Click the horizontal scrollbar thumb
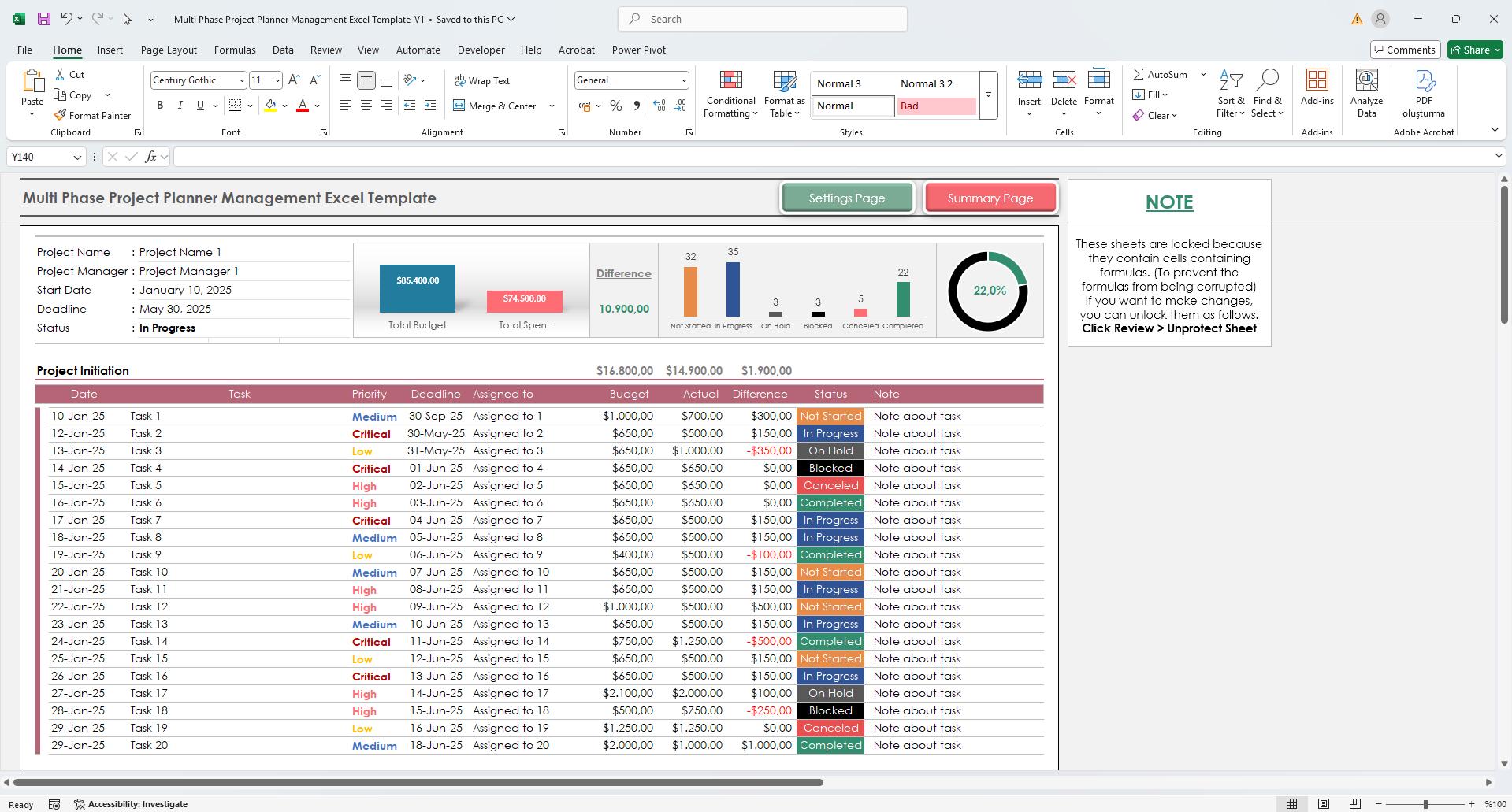This screenshot has height=812, width=1512. point(418,782)
